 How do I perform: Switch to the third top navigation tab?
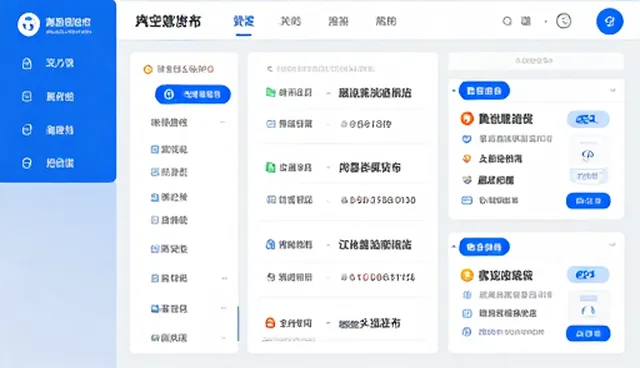(338, 21)
